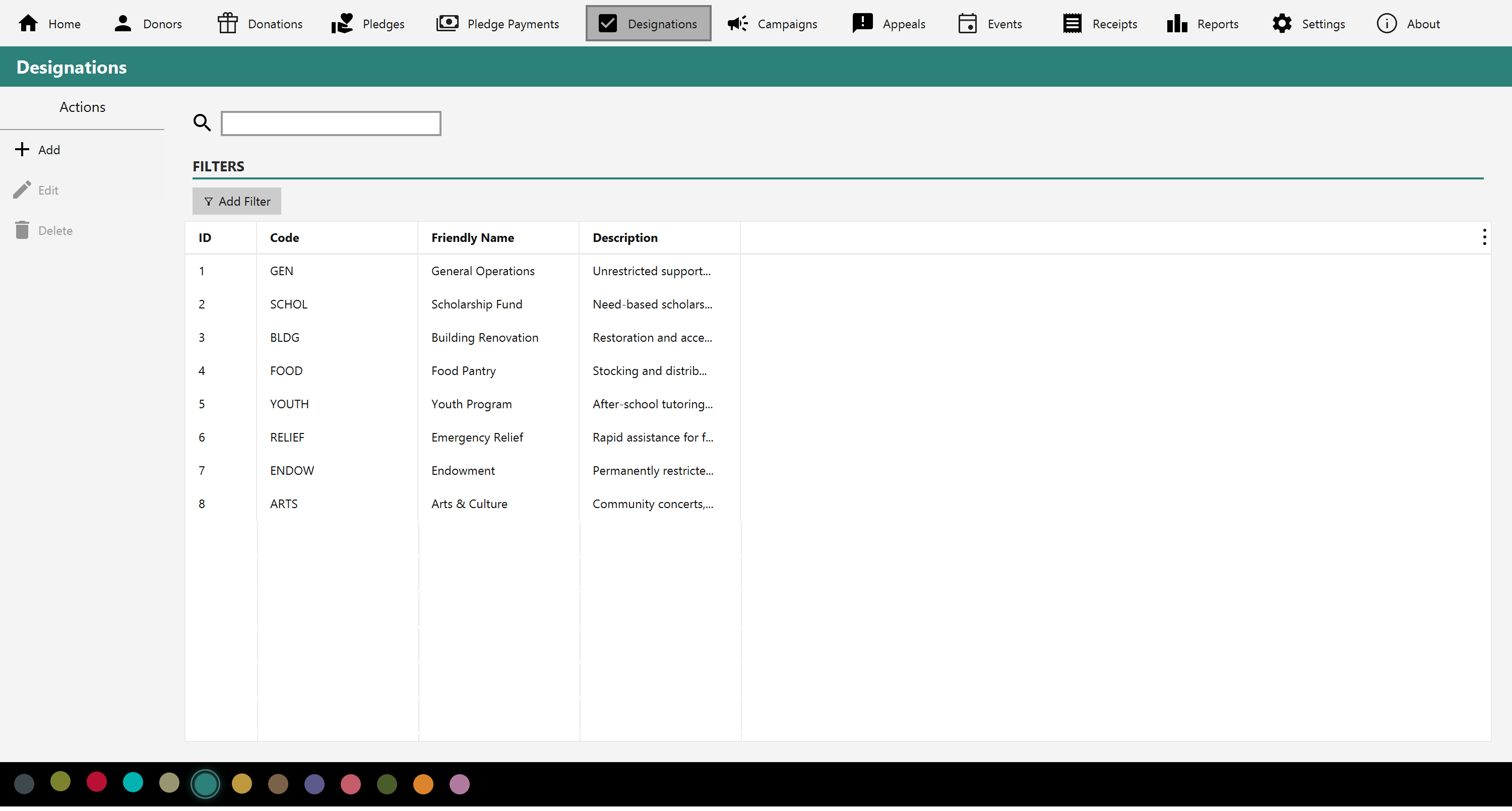Click the Receipts icon
The image size is (1512, 811).
click(x=1073, y=24)
